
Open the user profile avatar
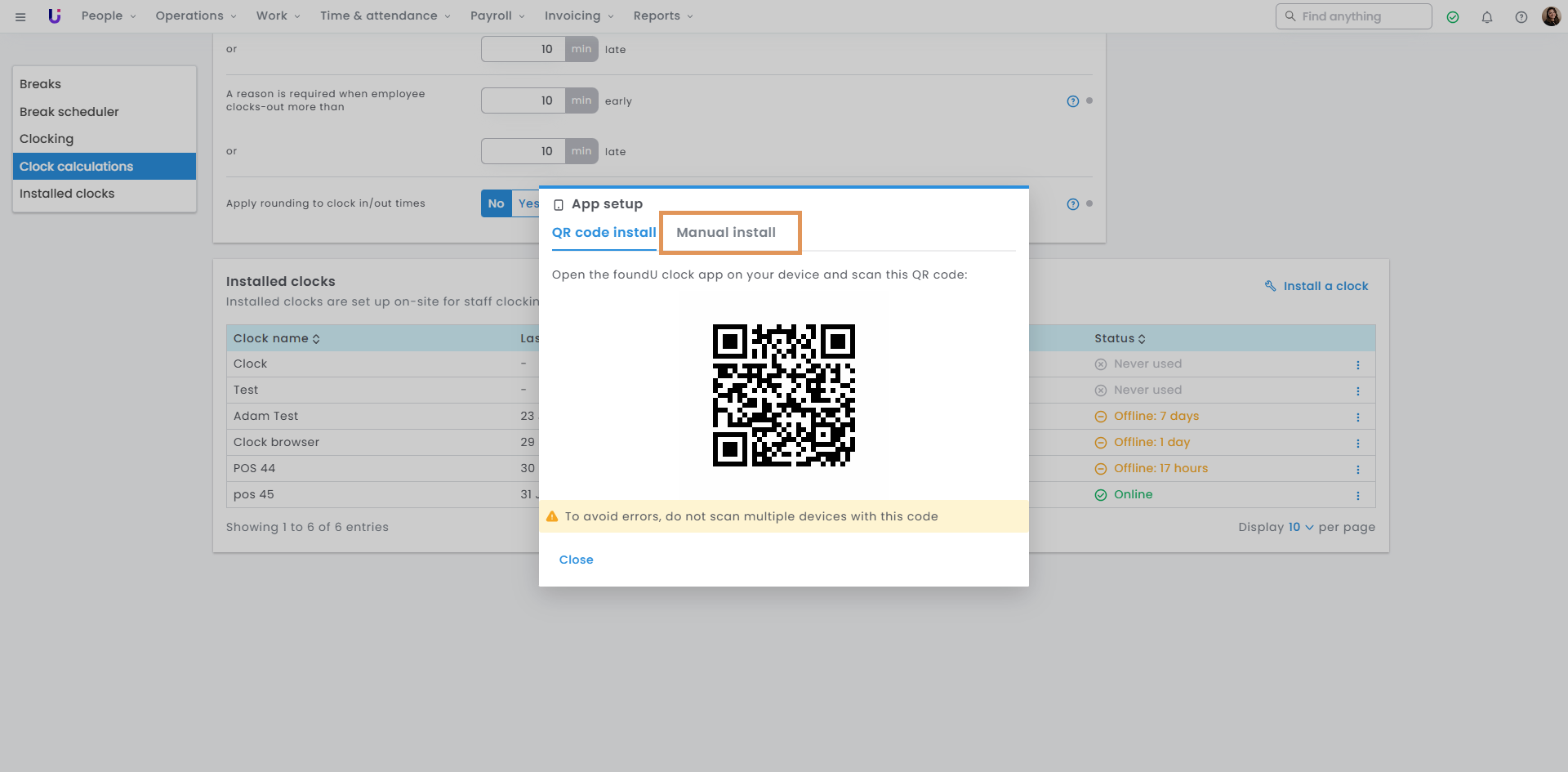tap(1551, 16)
